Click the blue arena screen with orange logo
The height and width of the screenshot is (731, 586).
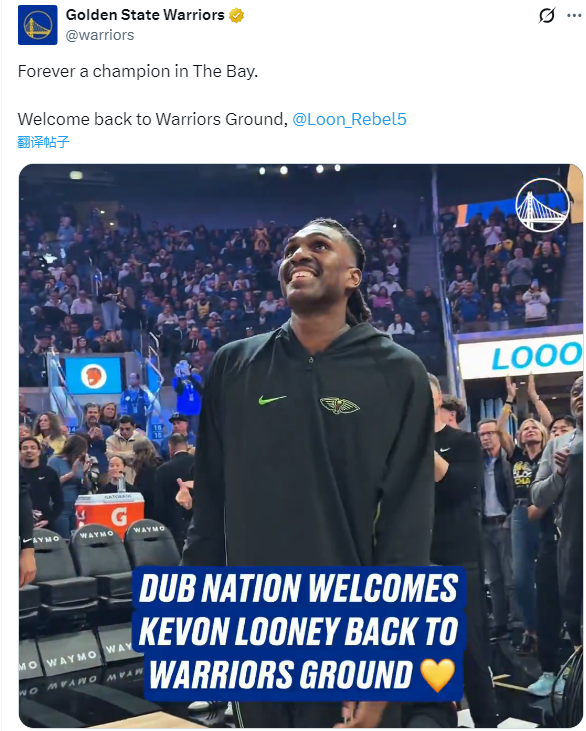pyautogui.click(x=94, y=376)
